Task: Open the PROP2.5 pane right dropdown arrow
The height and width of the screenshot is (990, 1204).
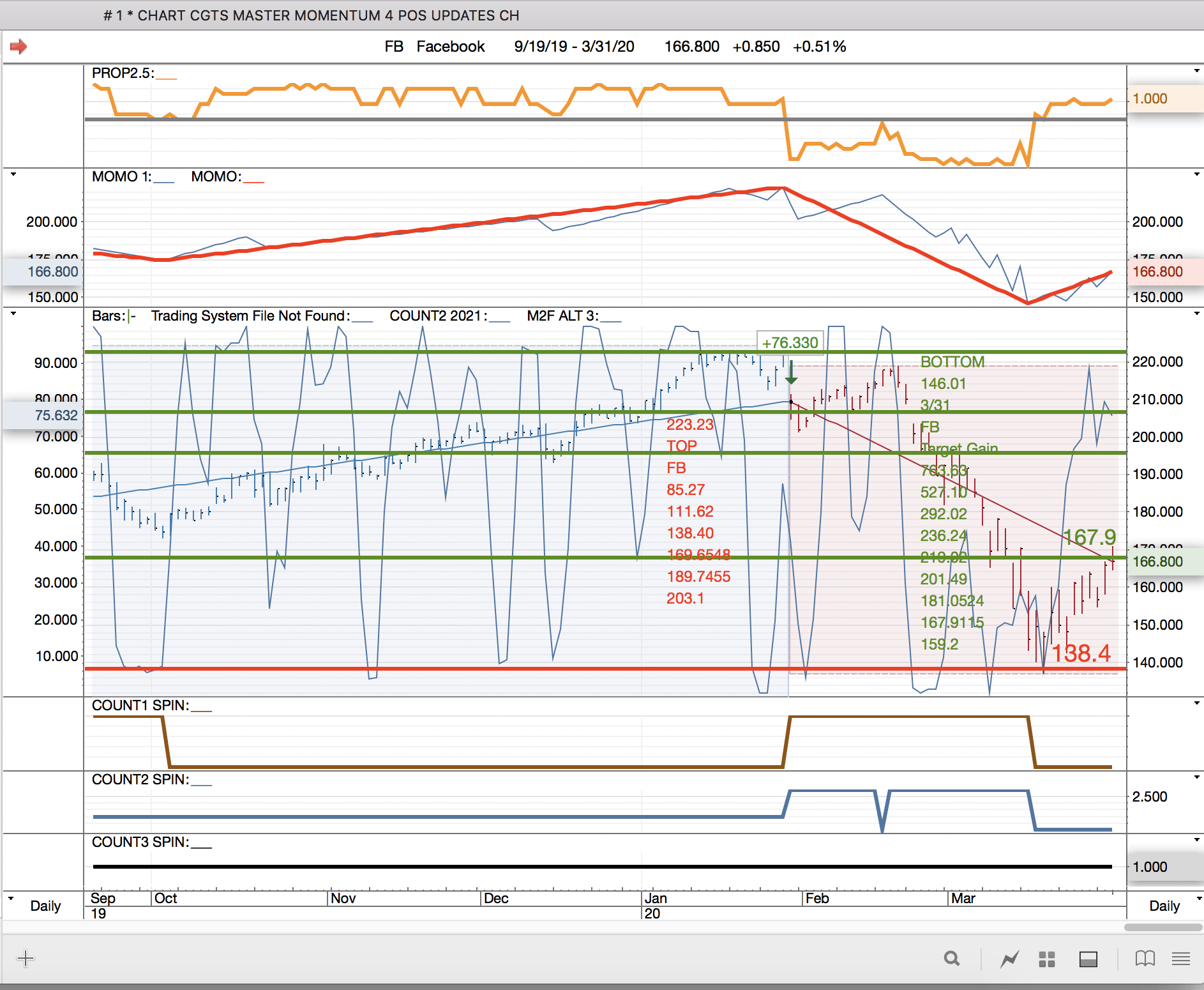Action: click(x=1196, y=71)
